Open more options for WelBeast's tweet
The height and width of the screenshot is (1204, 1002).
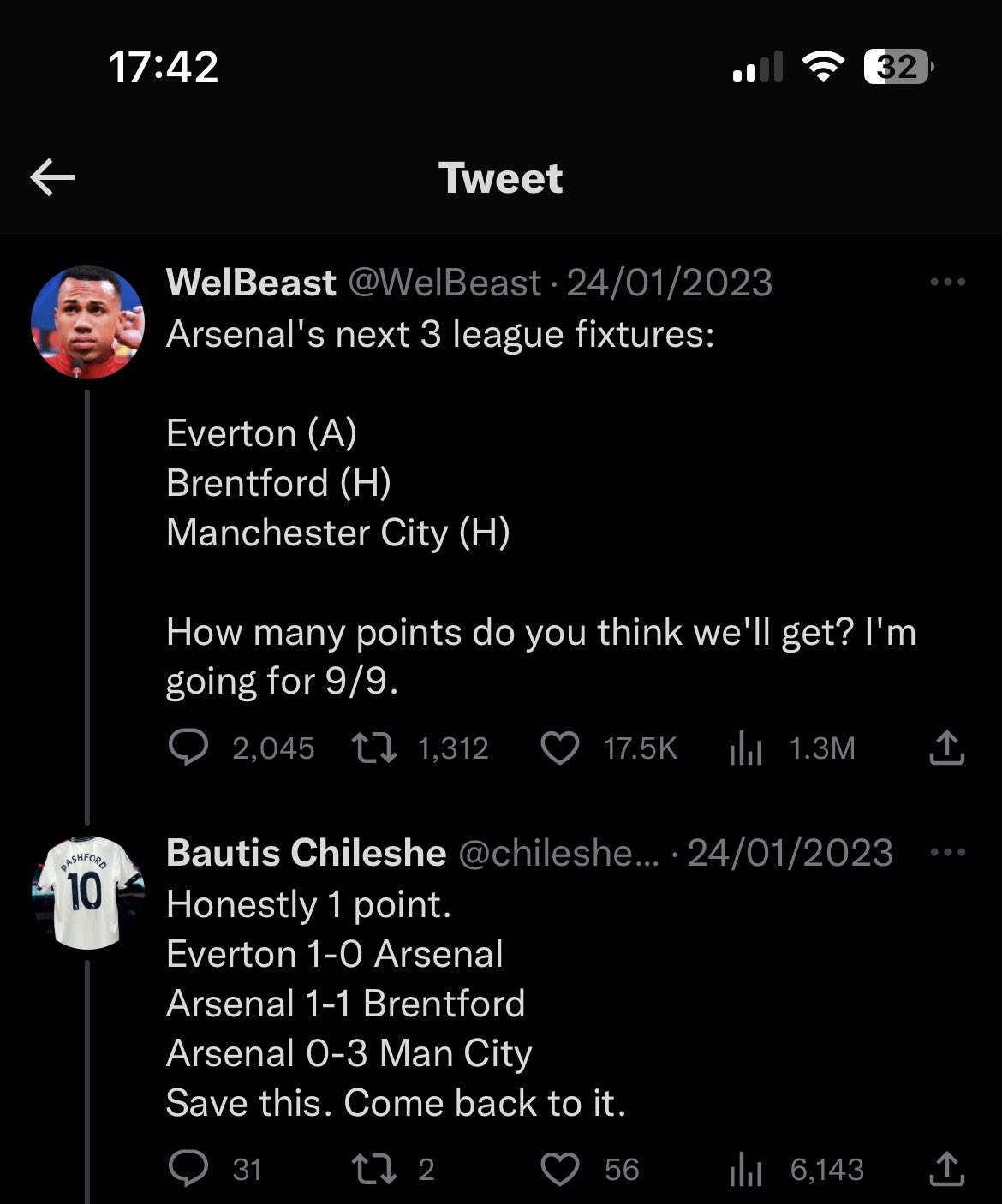click(x=947, y=283)
